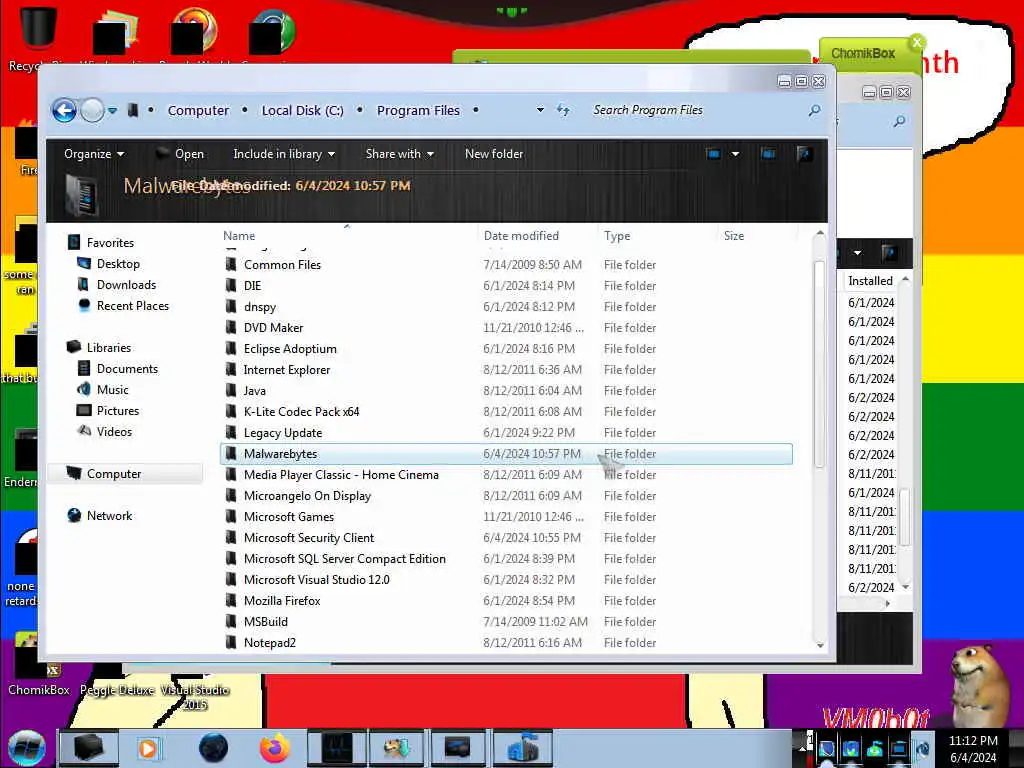Click the Eclipse Adoptium folder icon
Viewport: 1024px width, 768px height.
click(x=231, y=349)
